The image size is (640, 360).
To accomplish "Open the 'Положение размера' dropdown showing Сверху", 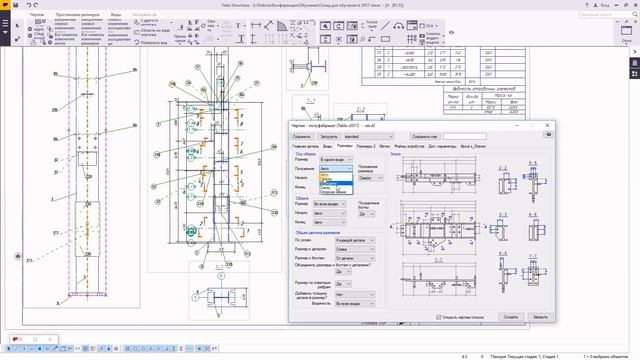I will [x=371, y=178].
